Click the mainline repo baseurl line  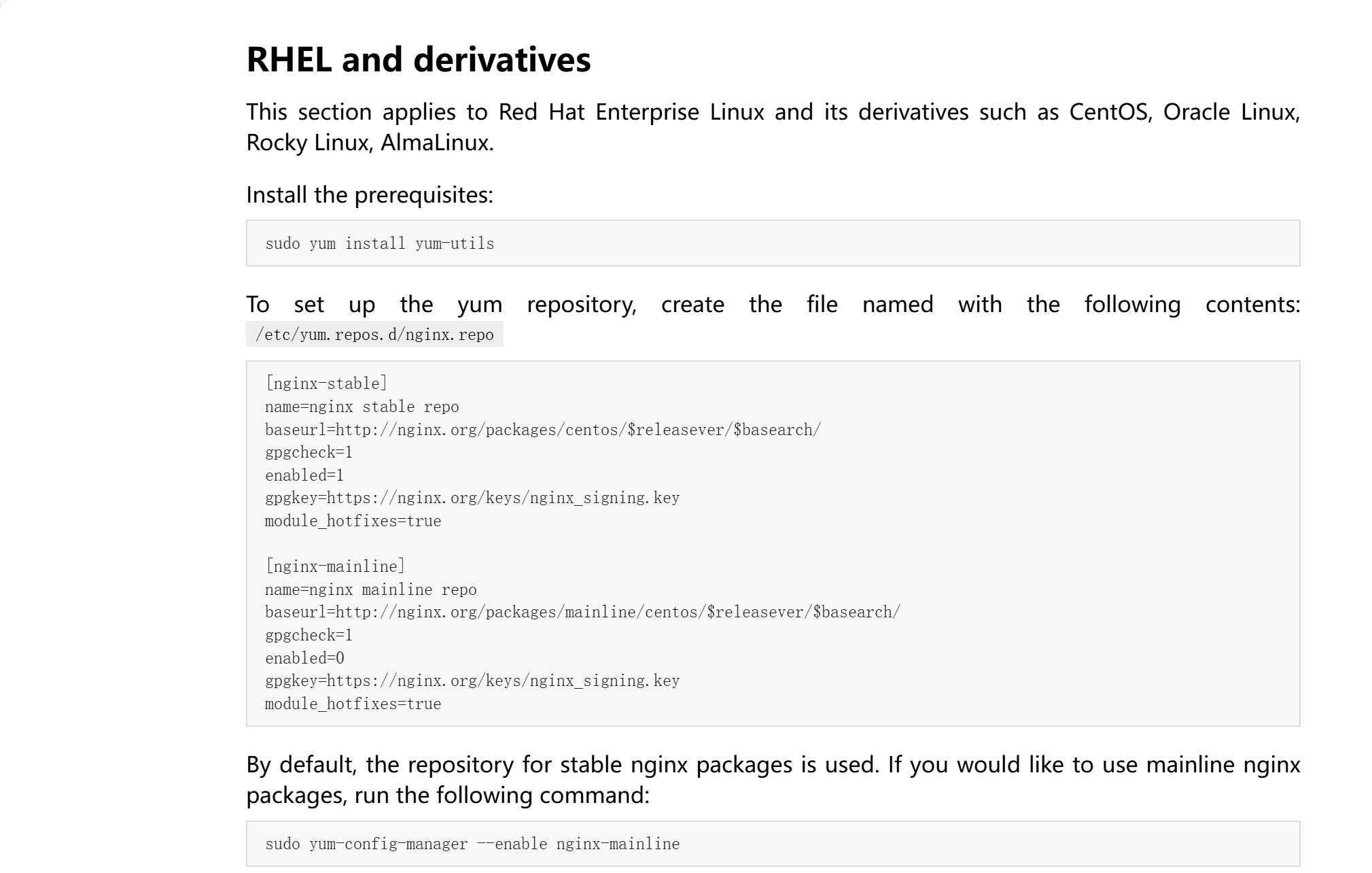582,612
